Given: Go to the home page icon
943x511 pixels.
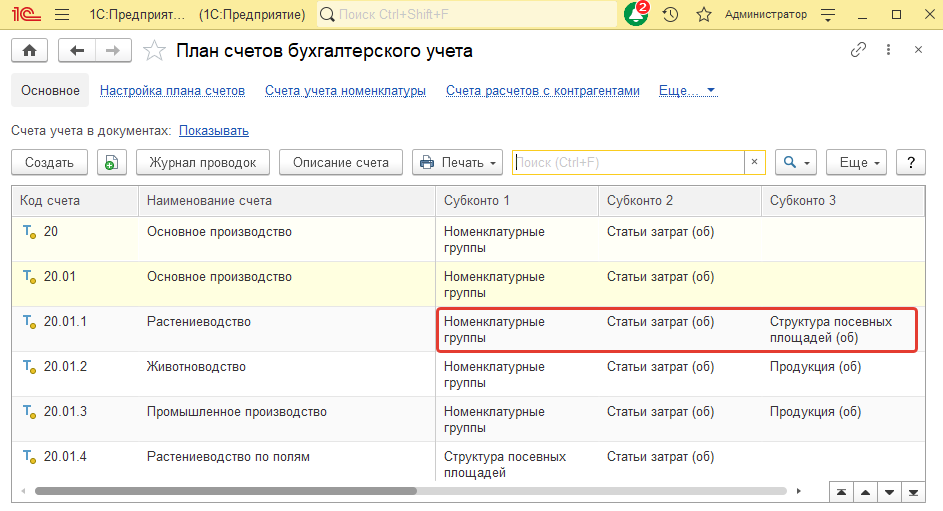Looking at the screenshot, I should pos(29,51).
